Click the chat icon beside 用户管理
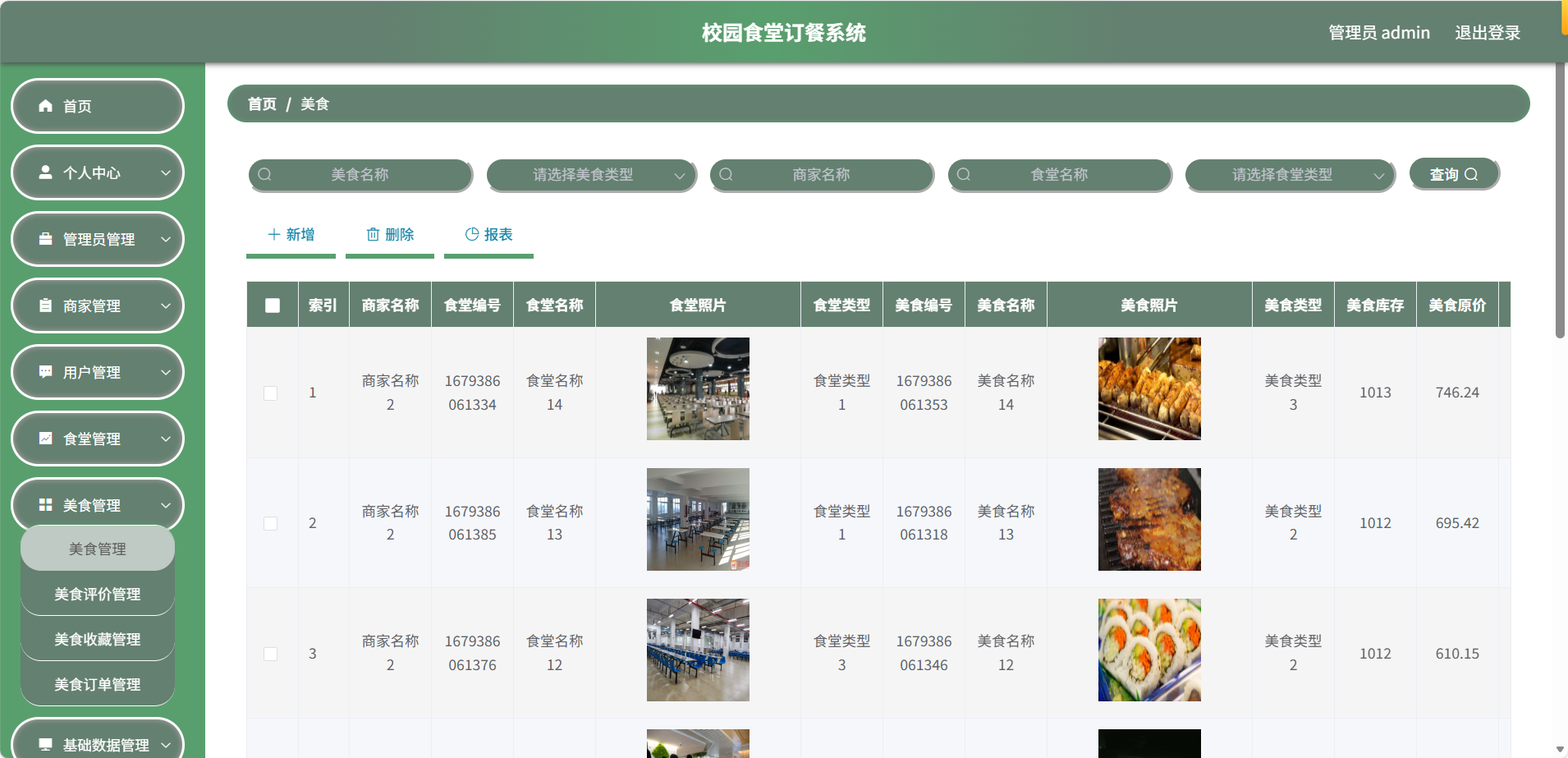1568x758 pixels. coord(46,372)
